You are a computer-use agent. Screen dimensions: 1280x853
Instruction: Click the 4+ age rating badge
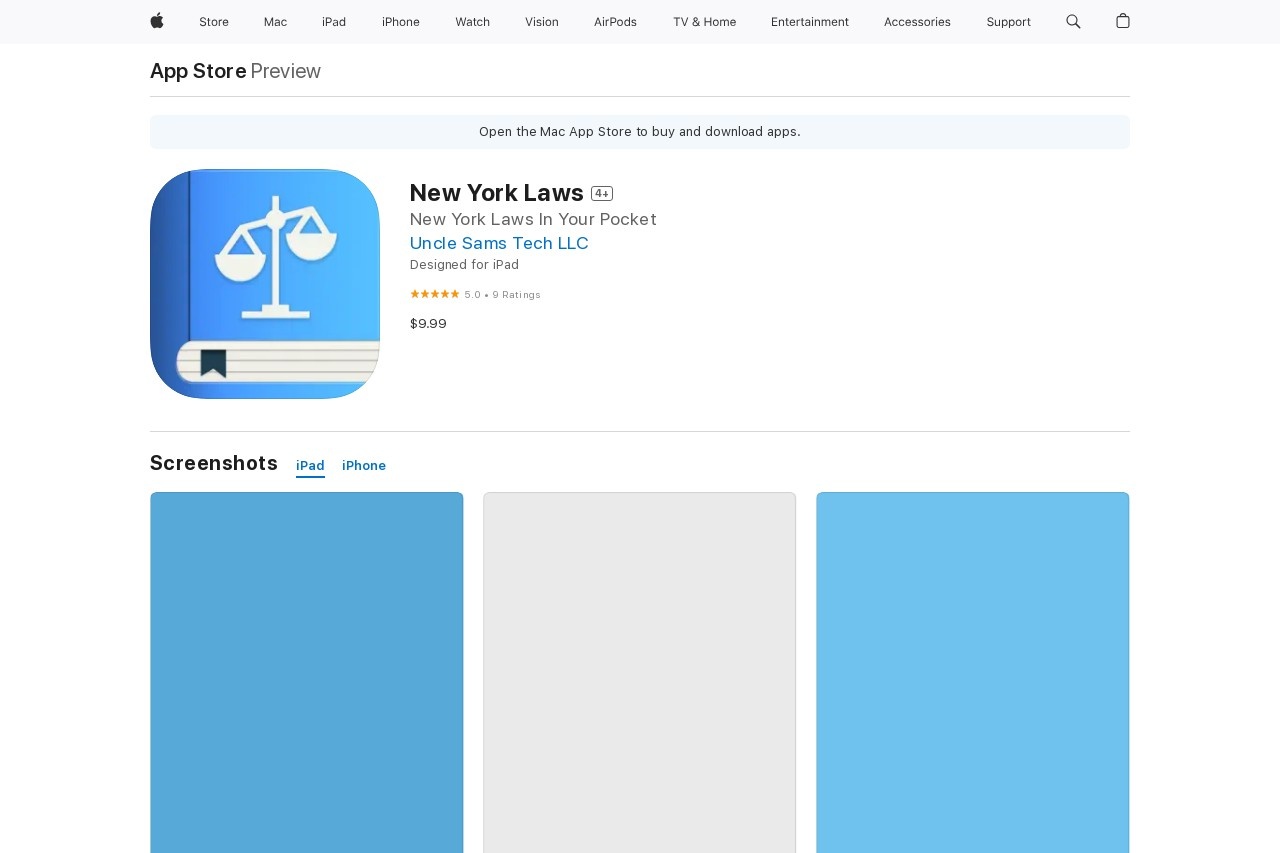coord(602,194)
